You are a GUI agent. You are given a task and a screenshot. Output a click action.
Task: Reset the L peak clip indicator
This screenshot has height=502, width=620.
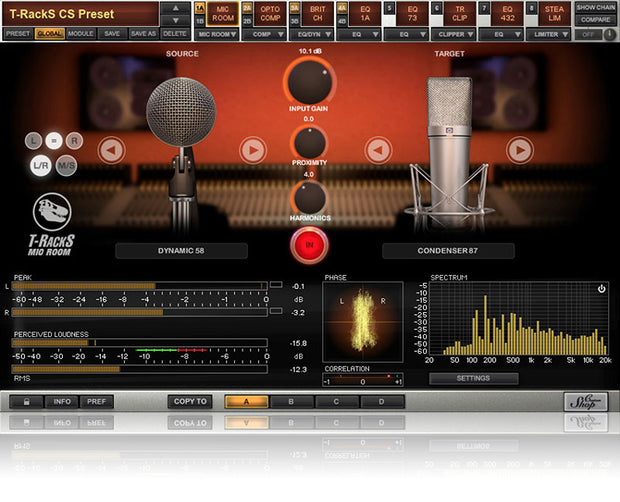point(276,285)
